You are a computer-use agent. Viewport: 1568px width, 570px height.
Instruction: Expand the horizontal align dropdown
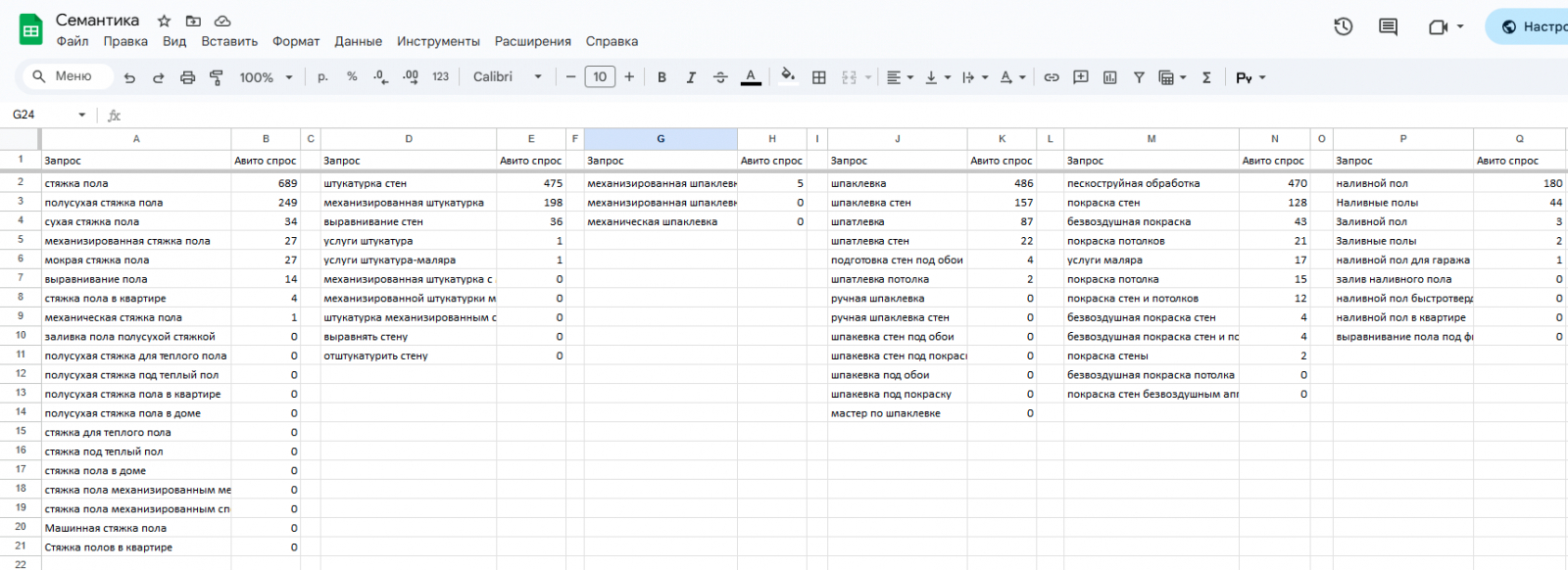(899, 77)
